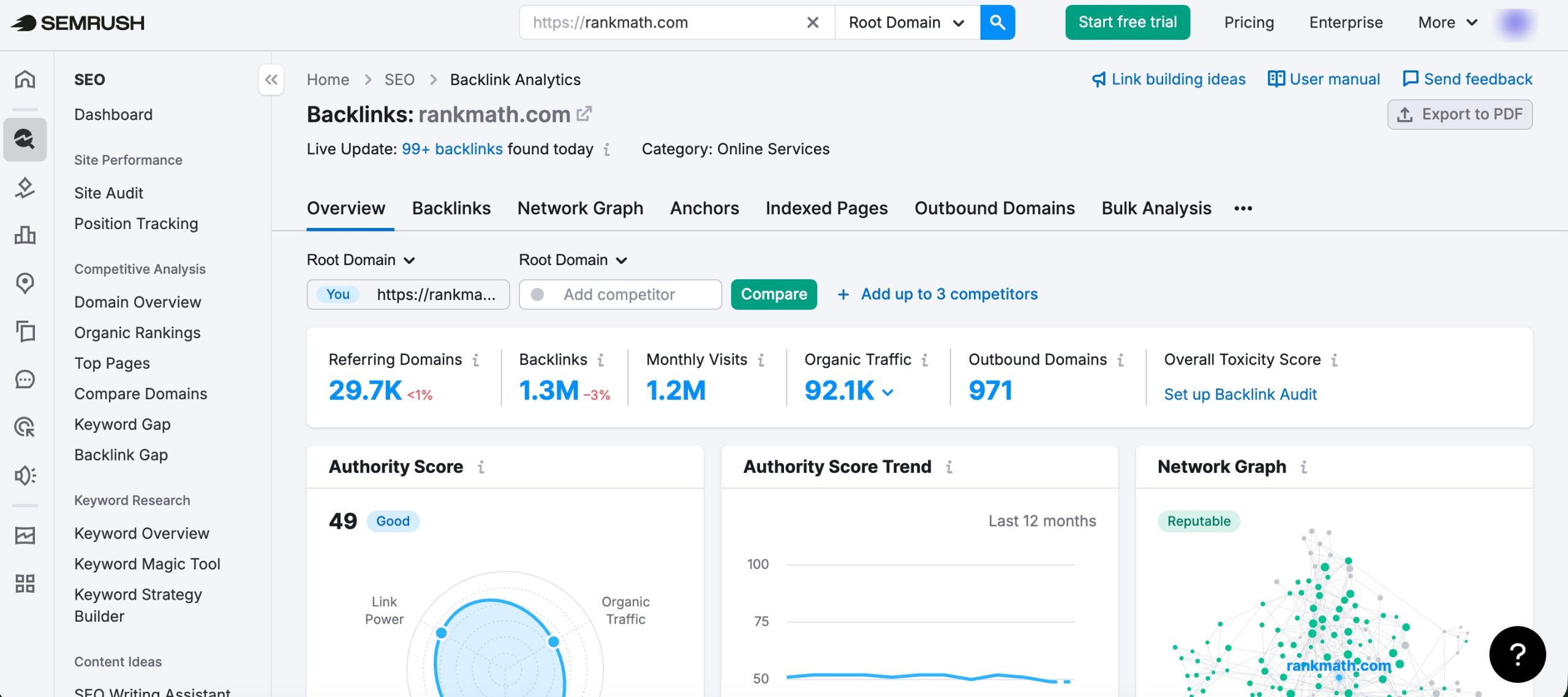Click the Semrush logo
Image resolution: width=1568 pixels, height=697 pixels.
[x=77, y=23]
